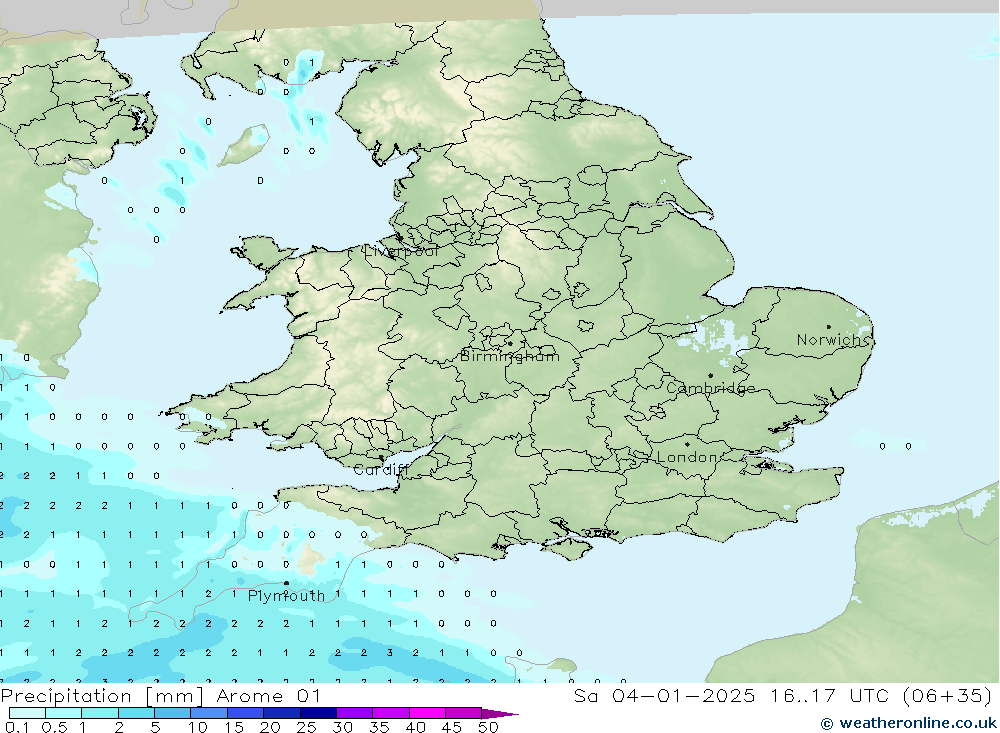Pick the 25–30 mm legend swatch
Viewport: 1000px width, 733px height.
318,713
